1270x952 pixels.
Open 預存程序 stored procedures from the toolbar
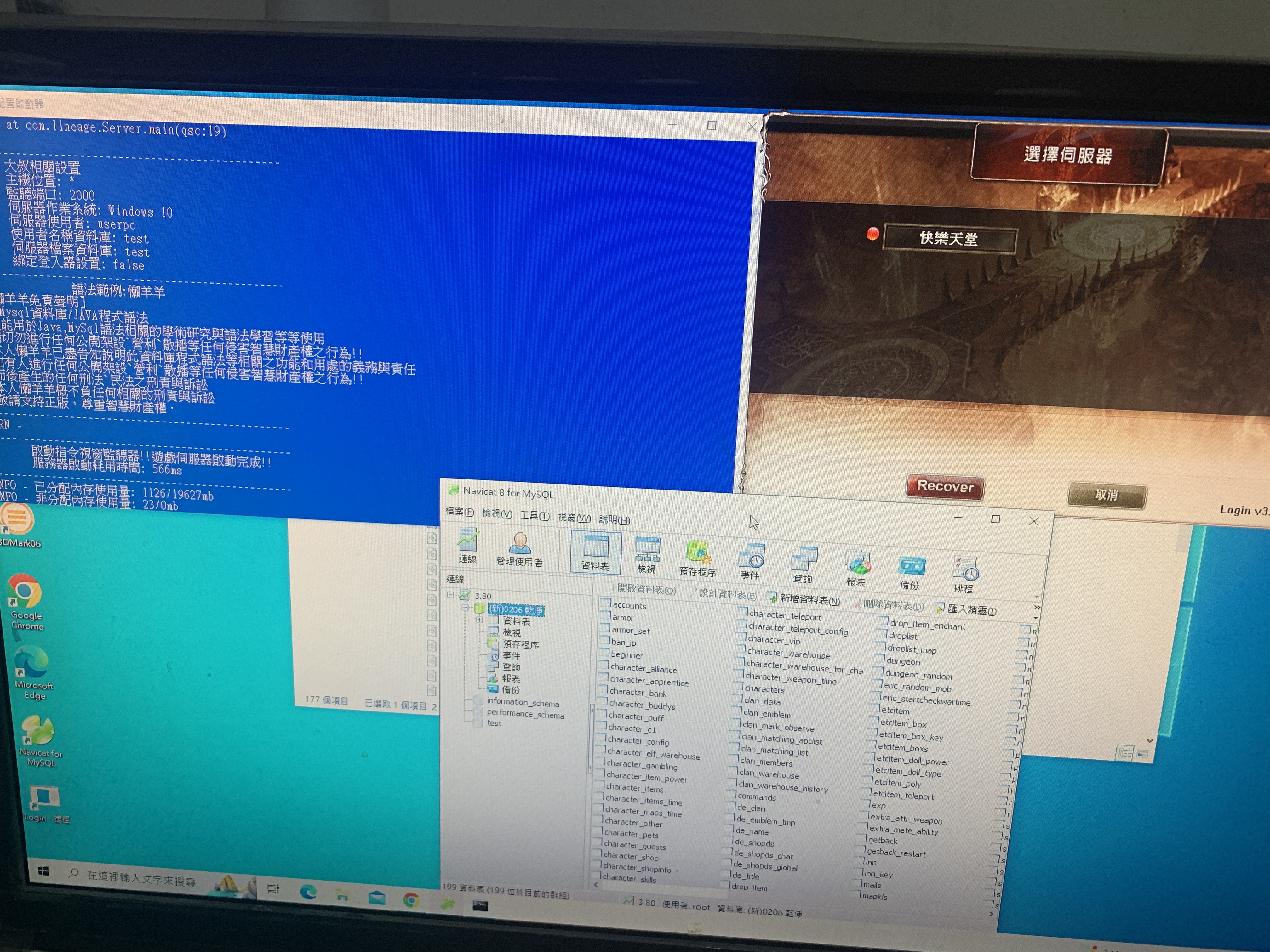coord(698,558)
